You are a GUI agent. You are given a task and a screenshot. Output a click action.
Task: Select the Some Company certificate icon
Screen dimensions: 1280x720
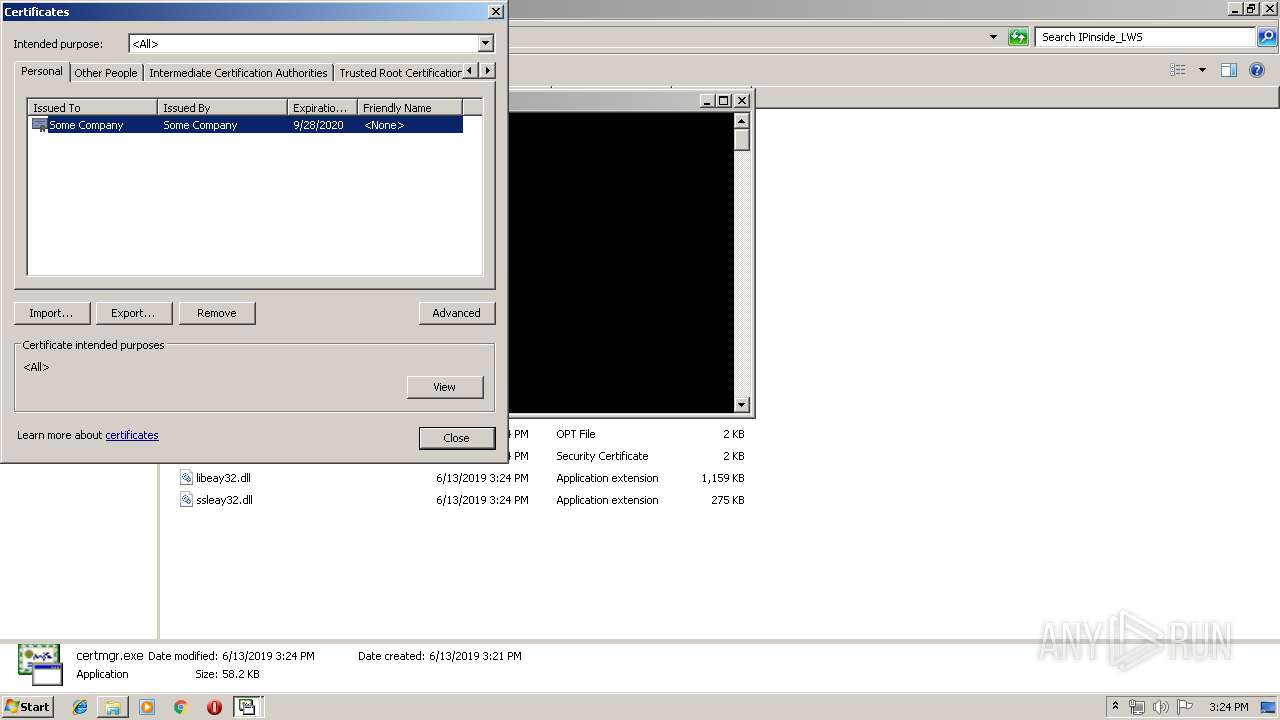point(40,125)
